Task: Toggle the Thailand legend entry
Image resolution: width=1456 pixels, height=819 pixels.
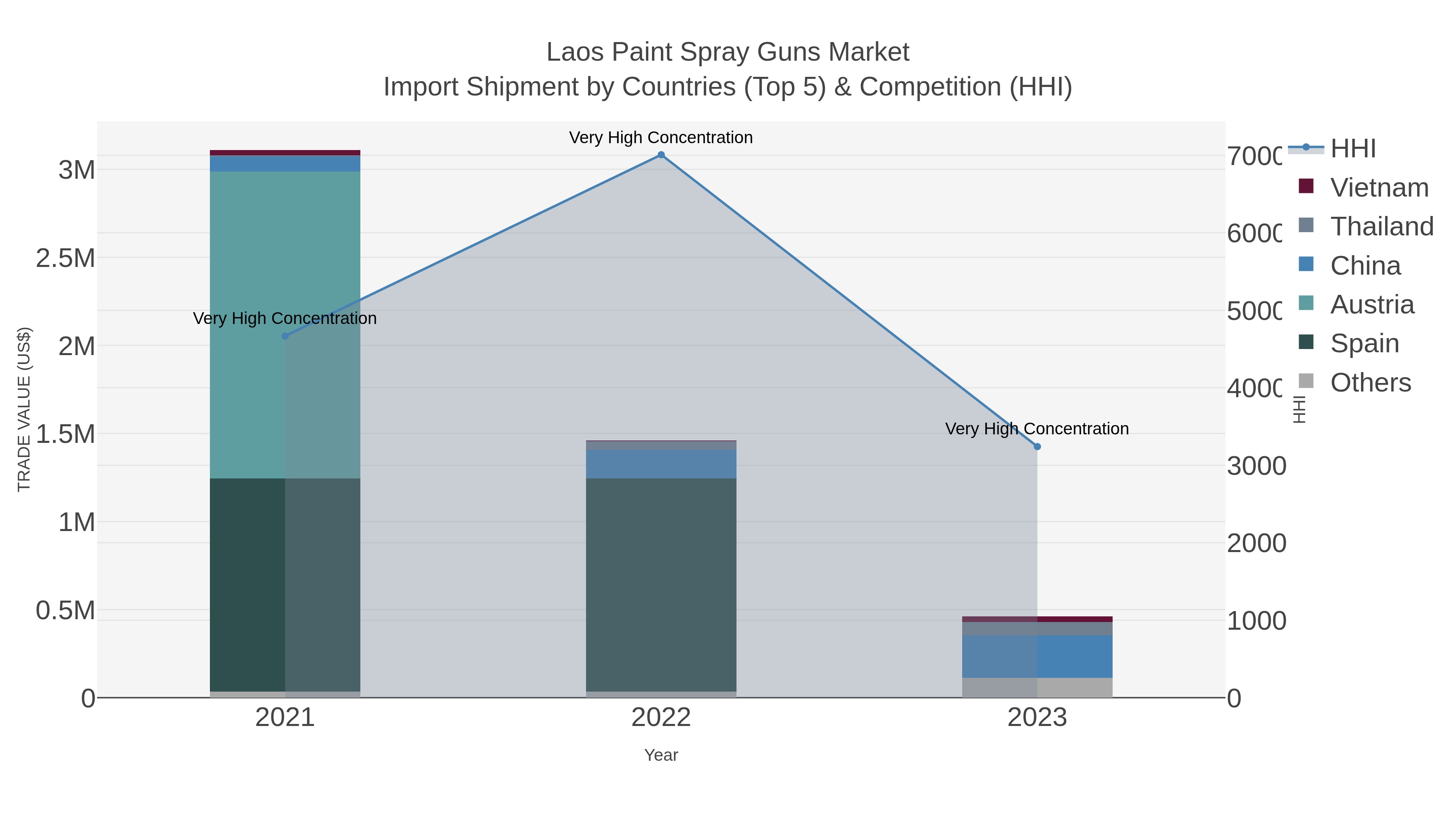Action: point(1366,226)
